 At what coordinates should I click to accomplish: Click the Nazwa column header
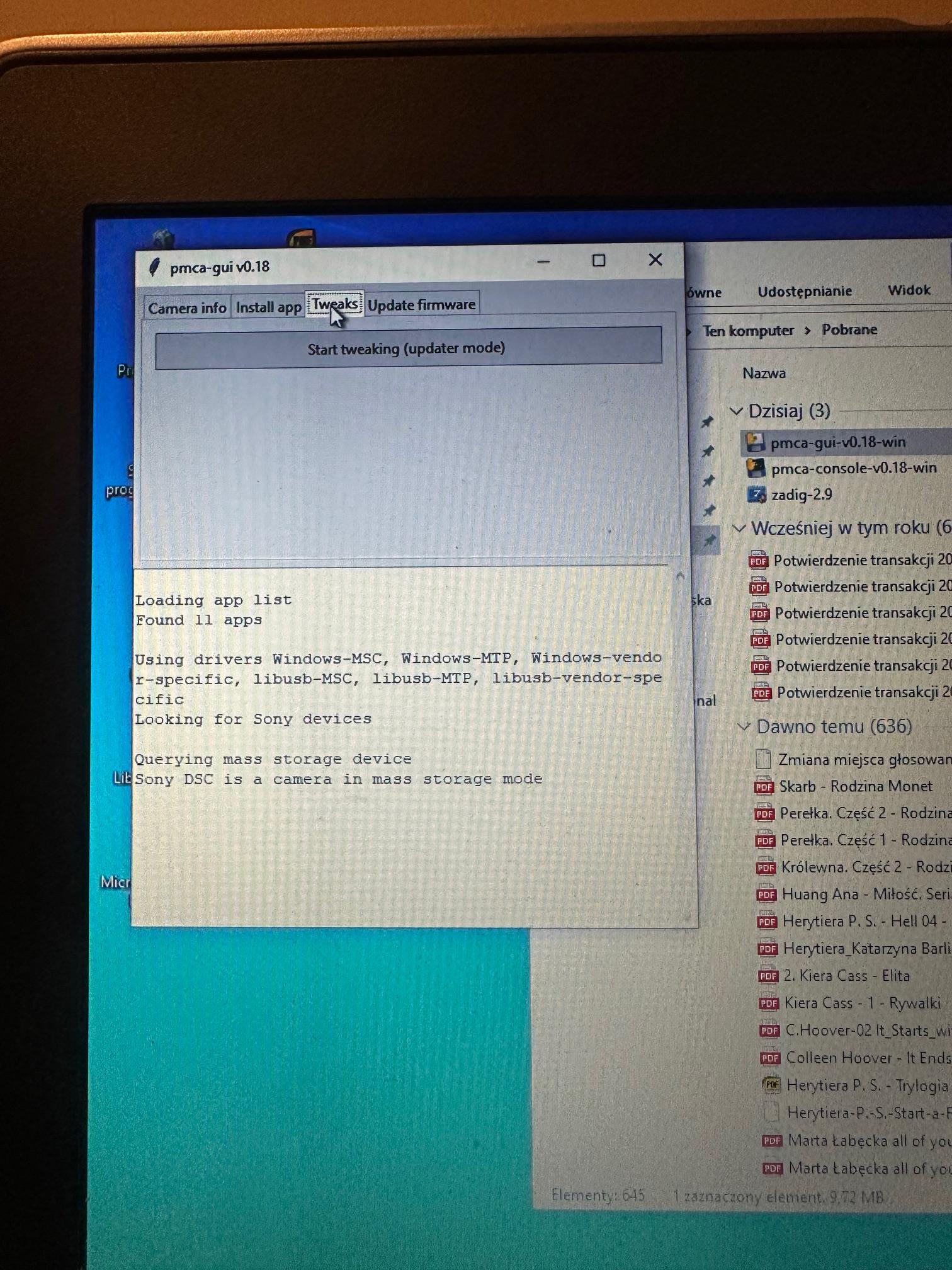click(764, 374)
